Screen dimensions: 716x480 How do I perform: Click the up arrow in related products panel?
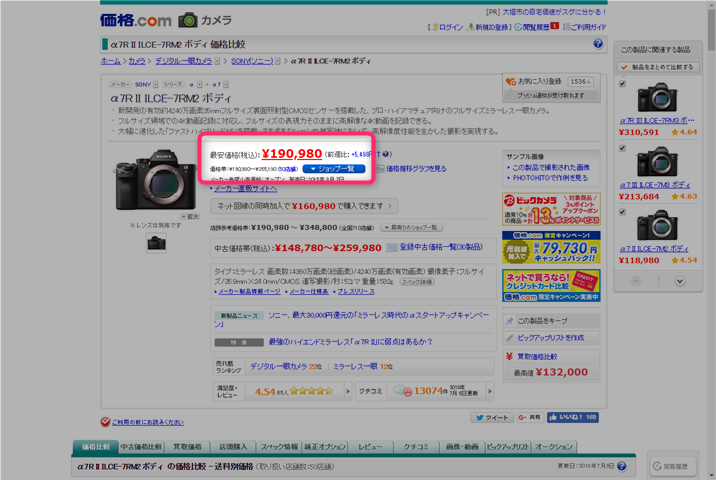tap(636, 281)
